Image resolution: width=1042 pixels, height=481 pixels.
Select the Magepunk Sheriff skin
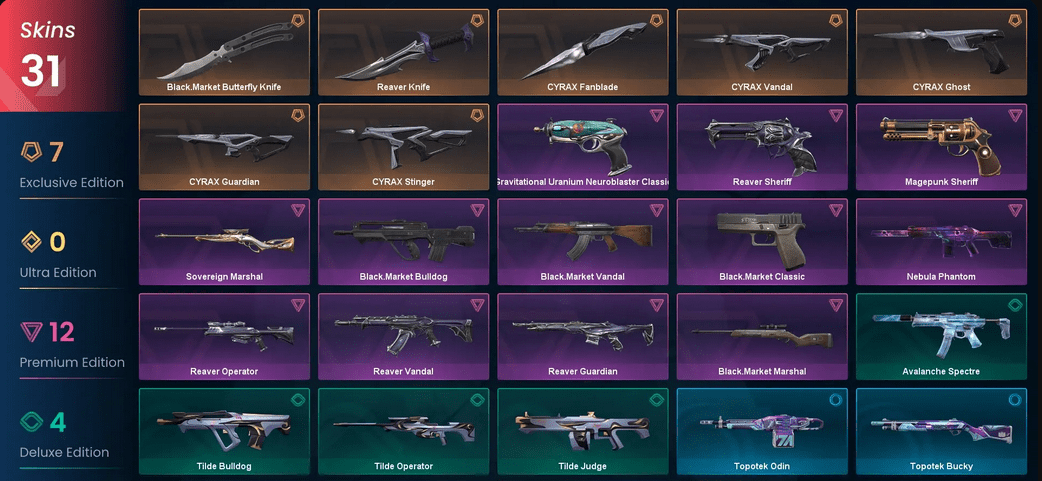click(x=942, y=147)
